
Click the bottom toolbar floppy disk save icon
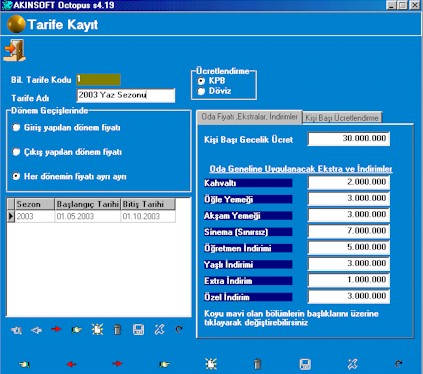coord(305,364)
